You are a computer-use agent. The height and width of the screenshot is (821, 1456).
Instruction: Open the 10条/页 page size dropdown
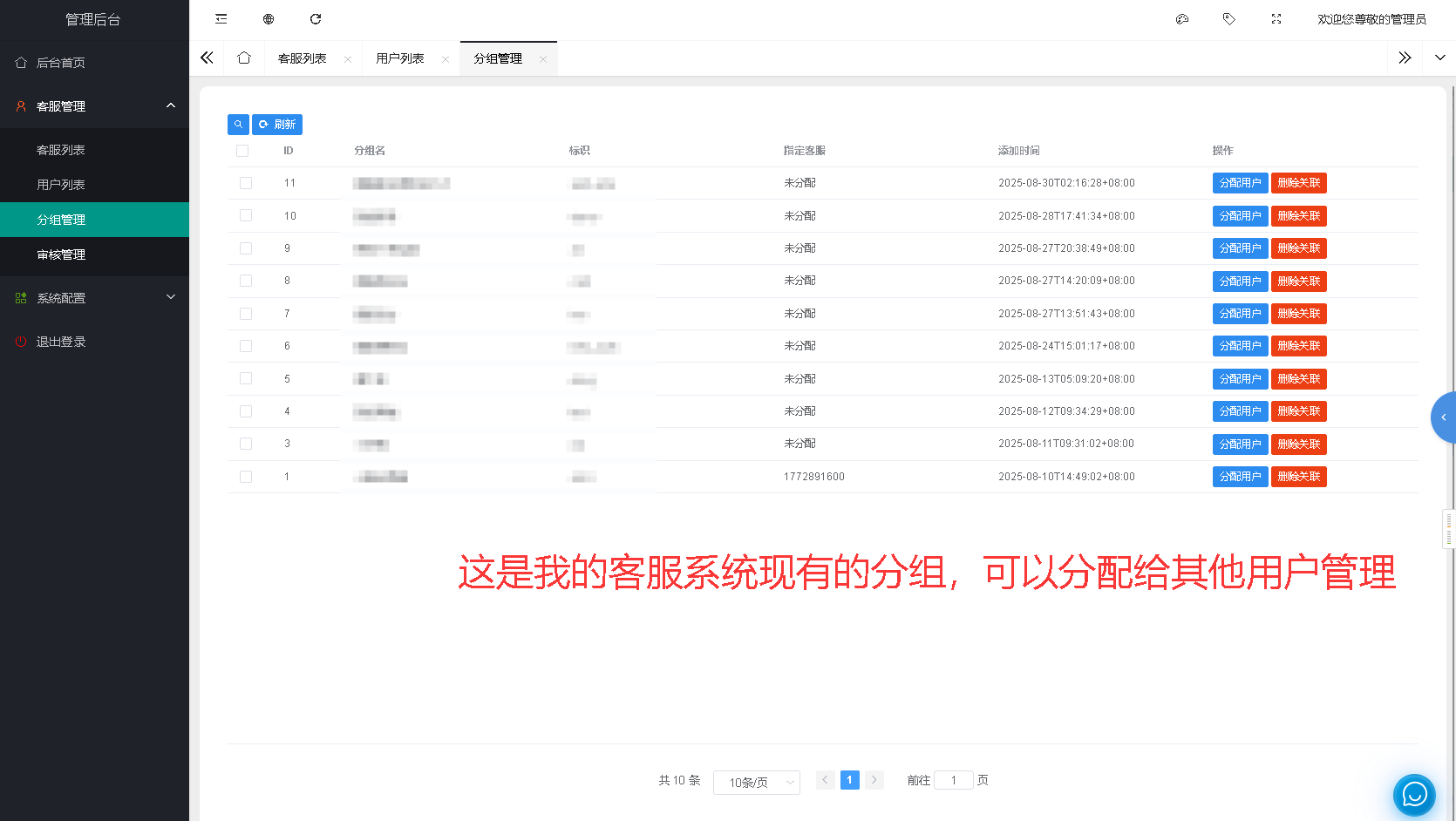(x=756, y=782)
